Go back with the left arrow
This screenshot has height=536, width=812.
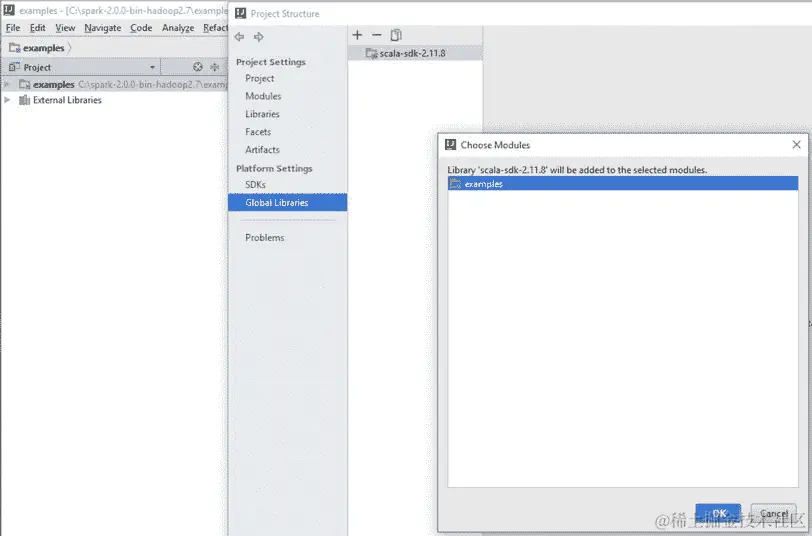pyautogui.click(x=239, y=37)
